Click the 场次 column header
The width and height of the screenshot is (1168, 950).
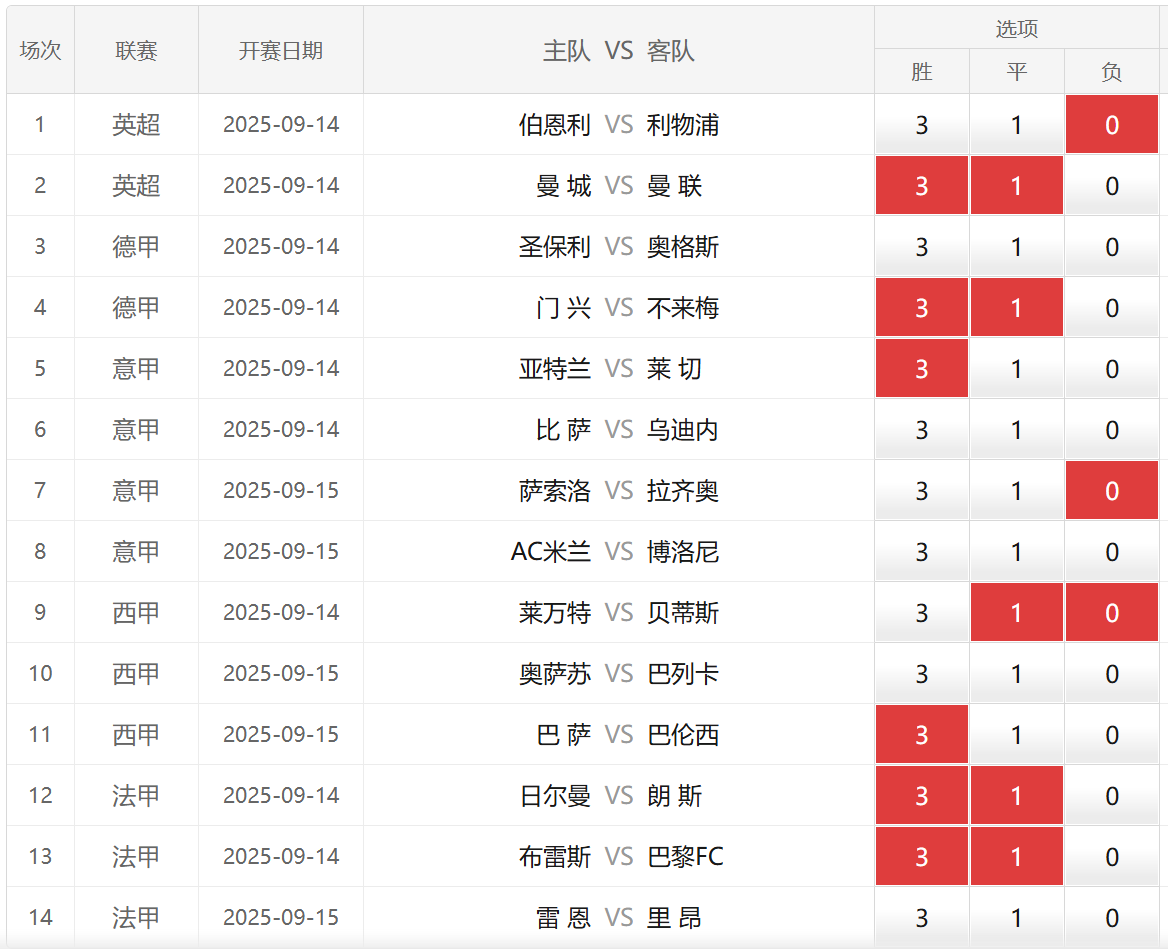(x=40, y=51)
